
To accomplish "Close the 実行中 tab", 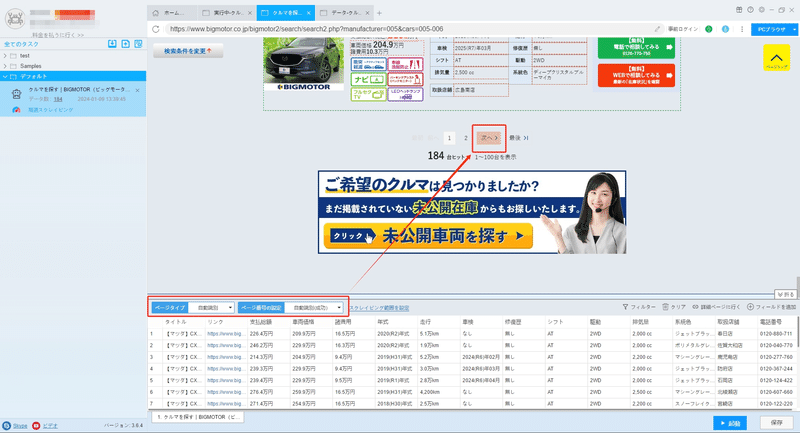I will pos(249,13).
